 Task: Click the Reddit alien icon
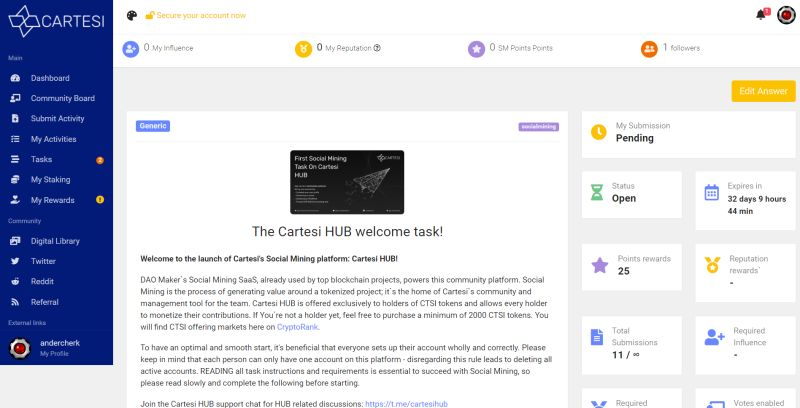tap(15, 281)
